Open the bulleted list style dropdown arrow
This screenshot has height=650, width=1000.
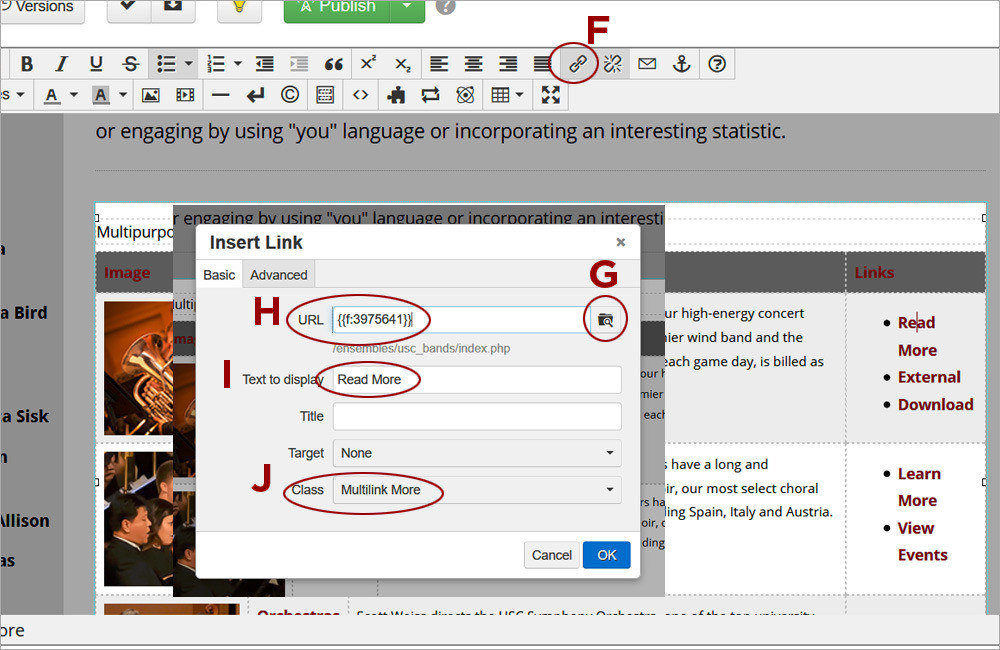click(188, 64)
